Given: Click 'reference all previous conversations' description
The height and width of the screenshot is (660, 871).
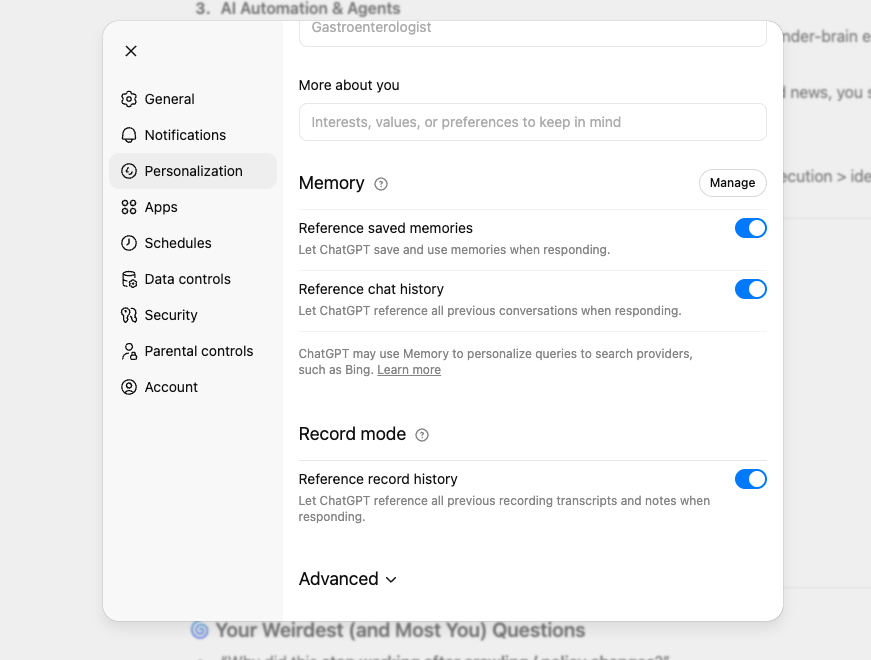Looking at the screenshot, I should 489,311.
